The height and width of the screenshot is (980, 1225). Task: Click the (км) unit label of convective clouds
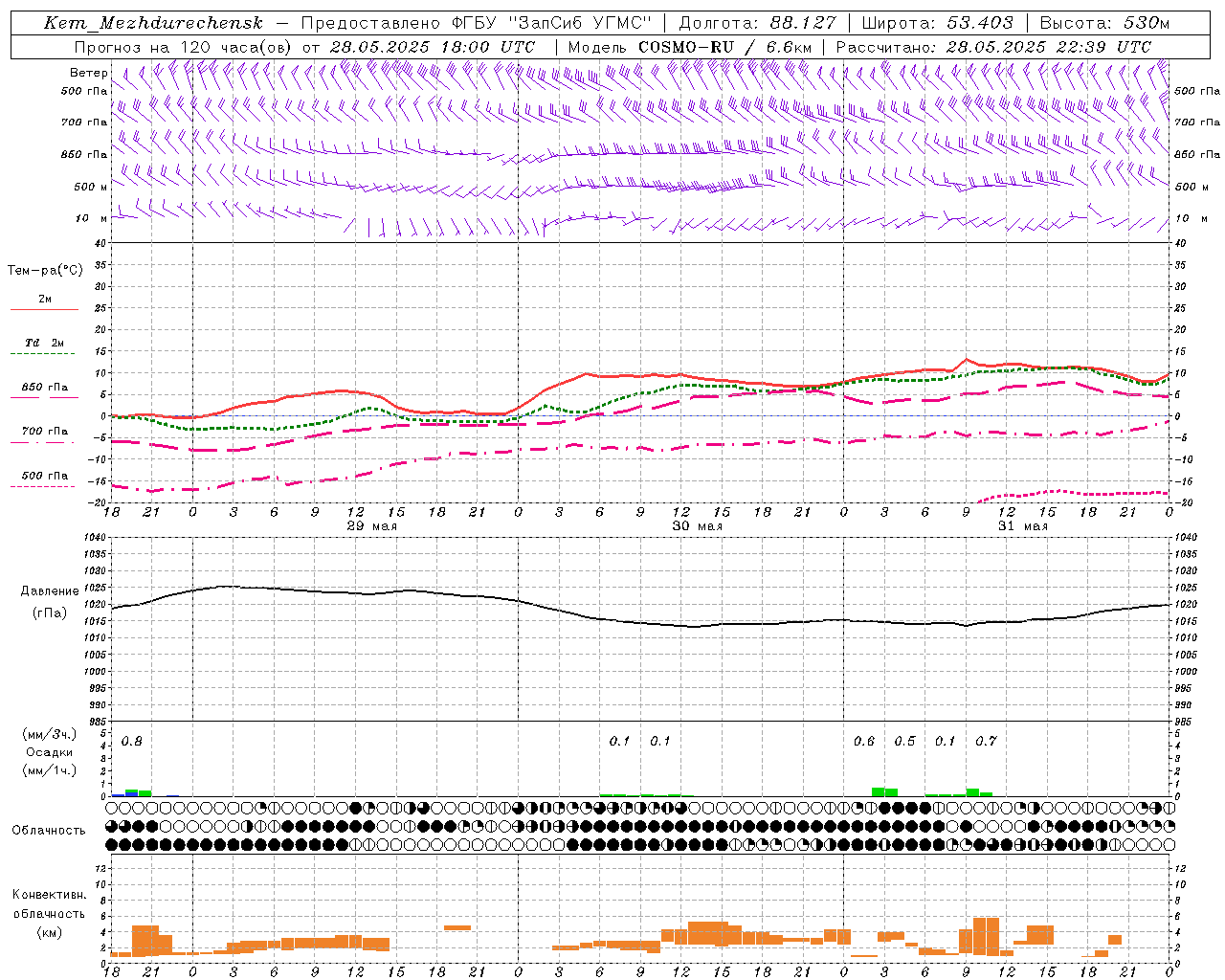pos(49,932)
